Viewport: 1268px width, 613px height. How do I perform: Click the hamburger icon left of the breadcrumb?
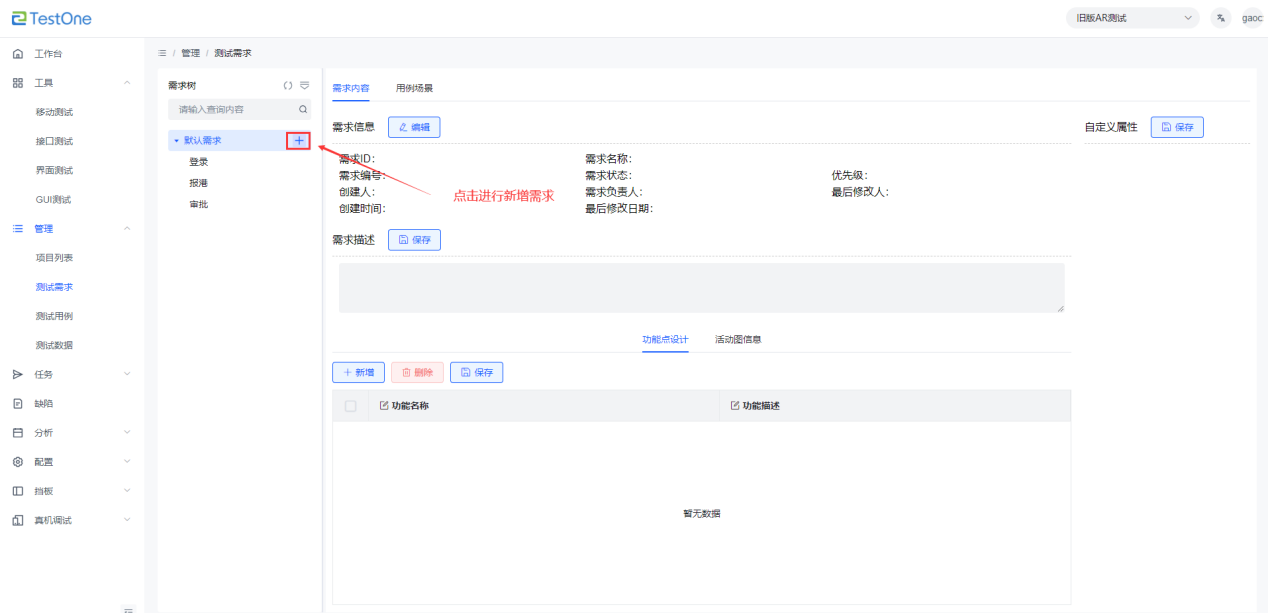[x=162, y=53]
